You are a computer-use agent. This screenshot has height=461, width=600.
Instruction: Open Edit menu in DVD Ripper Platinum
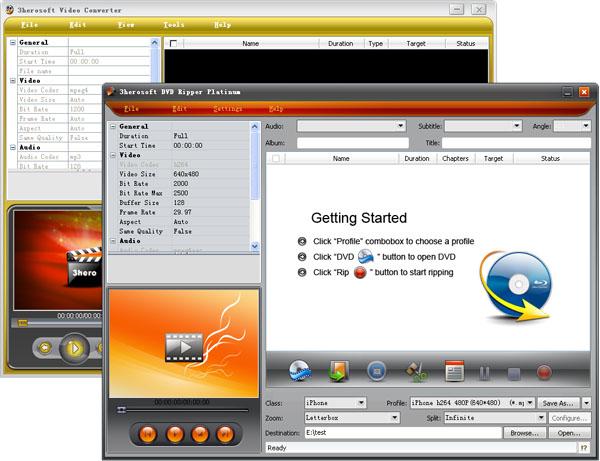(179, 109)
